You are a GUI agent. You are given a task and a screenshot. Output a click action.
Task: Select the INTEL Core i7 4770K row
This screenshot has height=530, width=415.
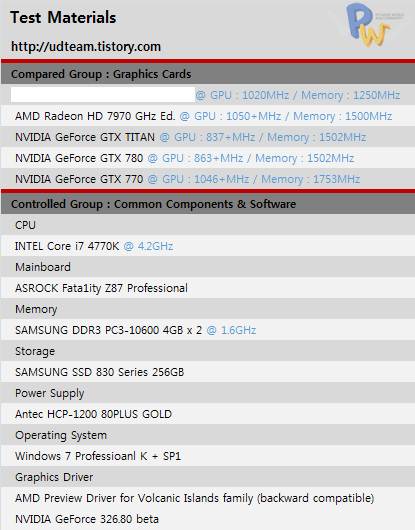tap(208, 246)
